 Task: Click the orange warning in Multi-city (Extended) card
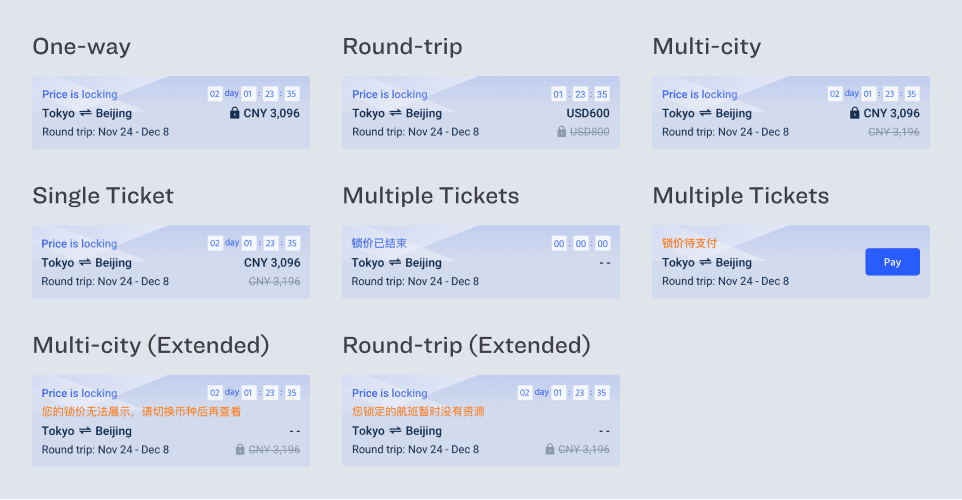pyautogui.click(x=141, y=411)
